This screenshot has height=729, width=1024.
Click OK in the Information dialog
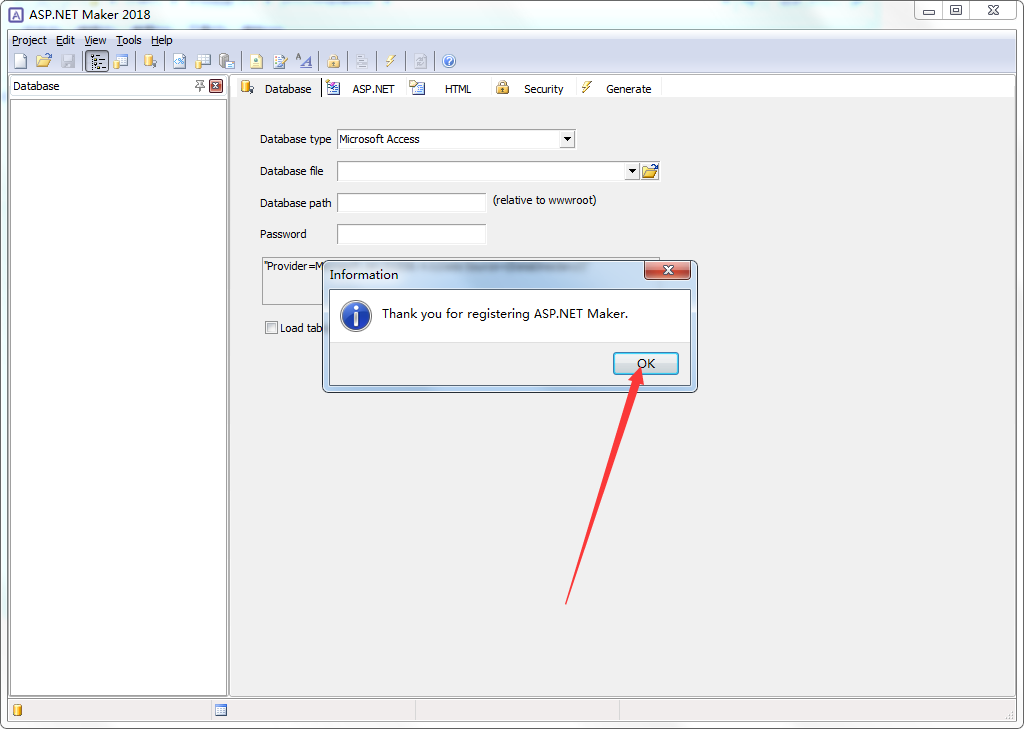tap(646, 364)
